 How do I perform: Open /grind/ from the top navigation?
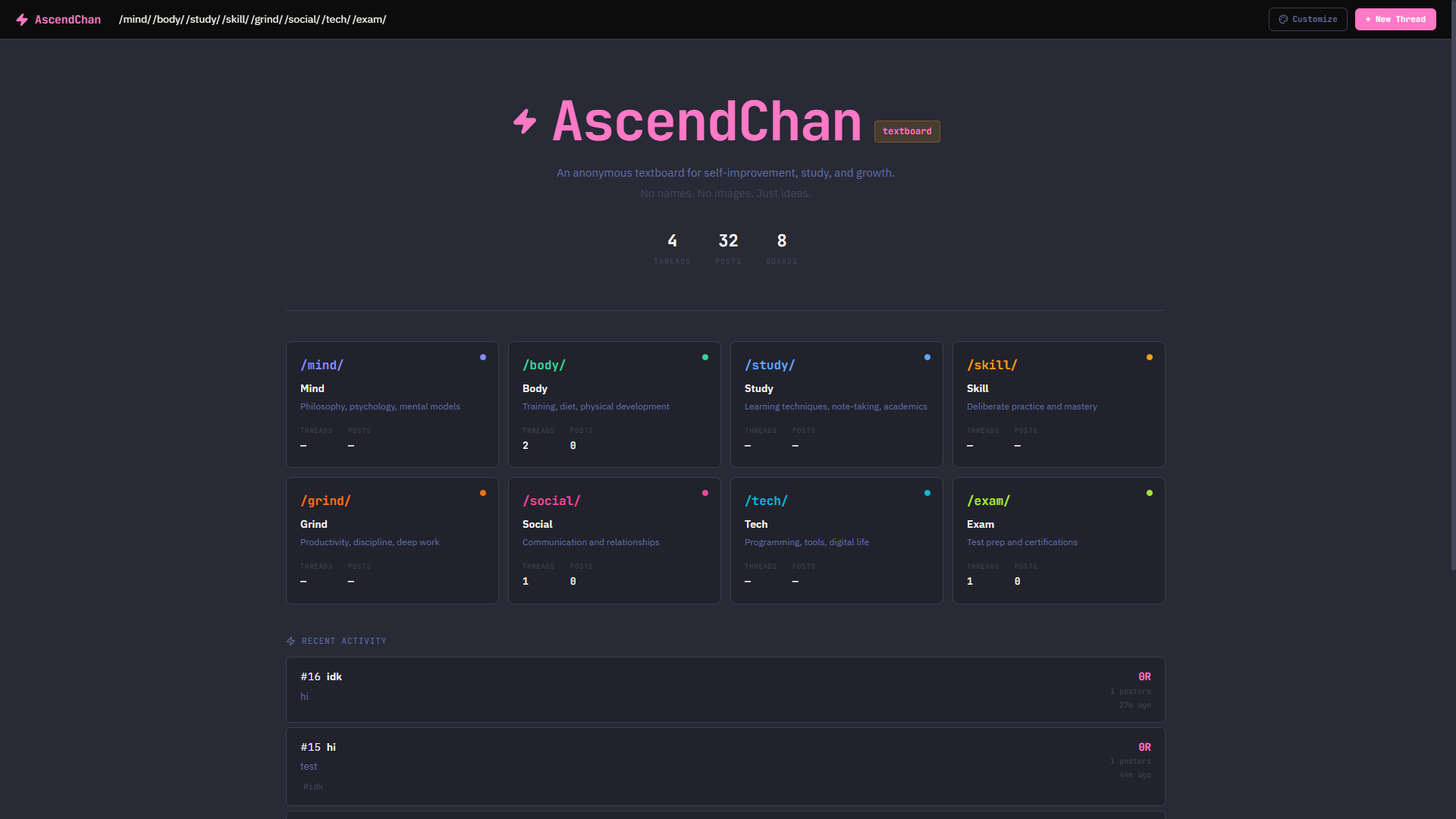(266, 20)
